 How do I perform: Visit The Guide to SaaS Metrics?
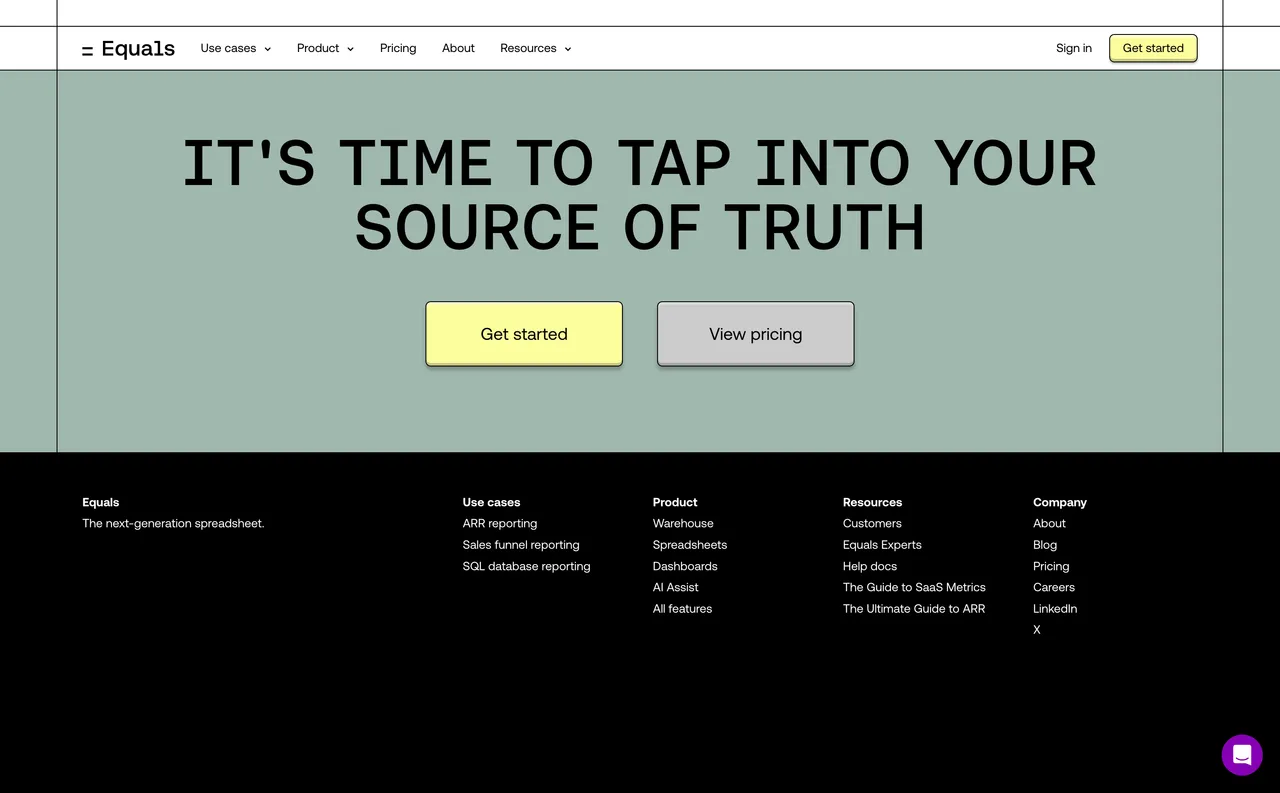[913, 587]
